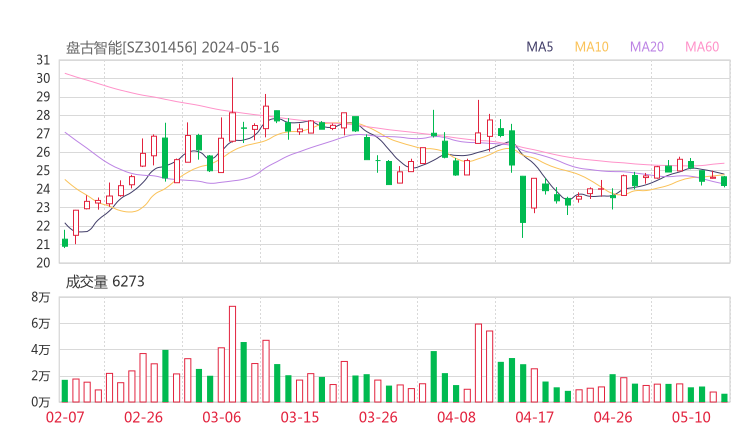The image size is (740, 440).
Task: Click the 8万 volume axis label
Action: [x=41, y=297]
